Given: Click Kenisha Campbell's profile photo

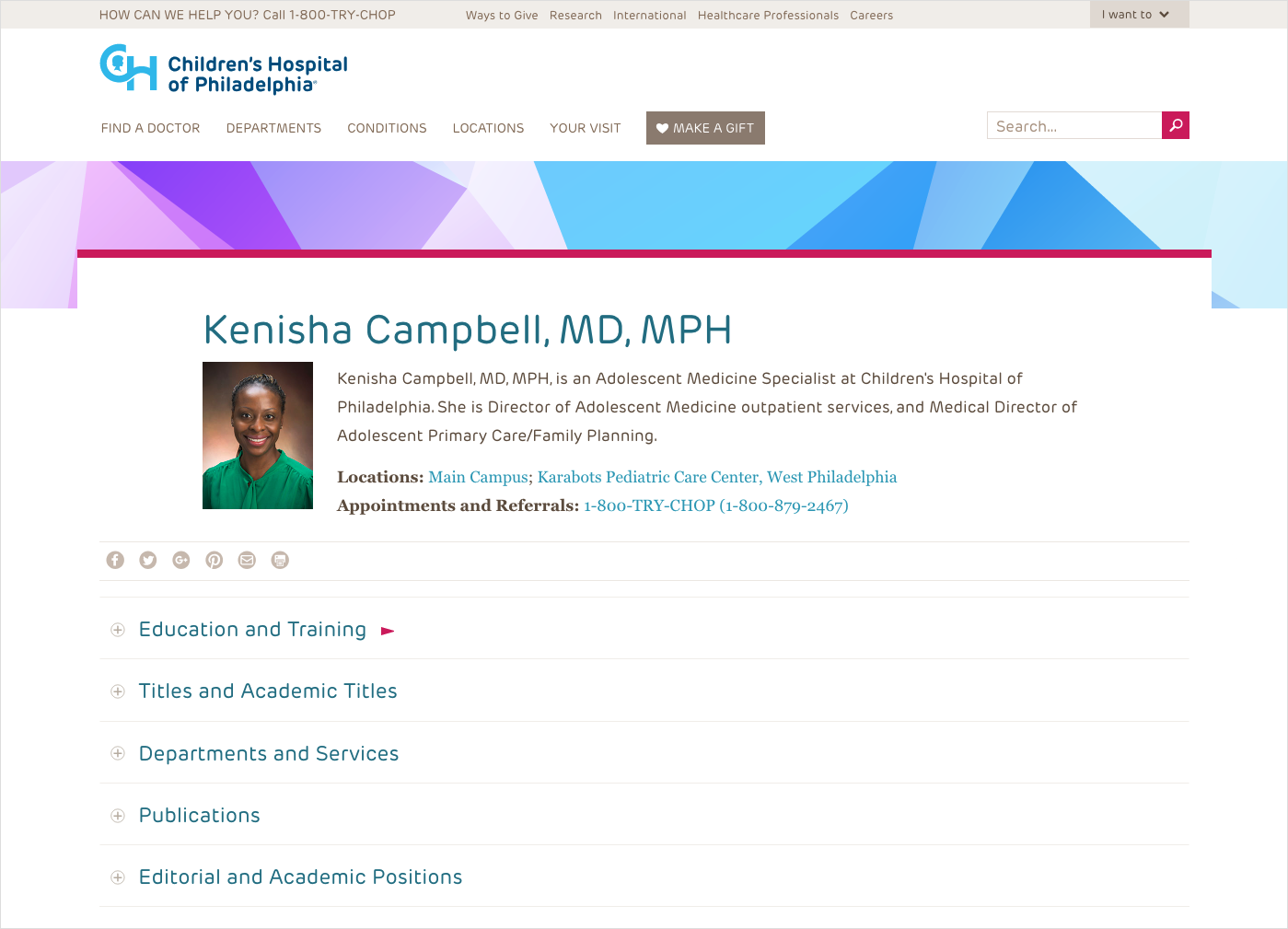Looking at the screenshot, I should coord(258,435).
